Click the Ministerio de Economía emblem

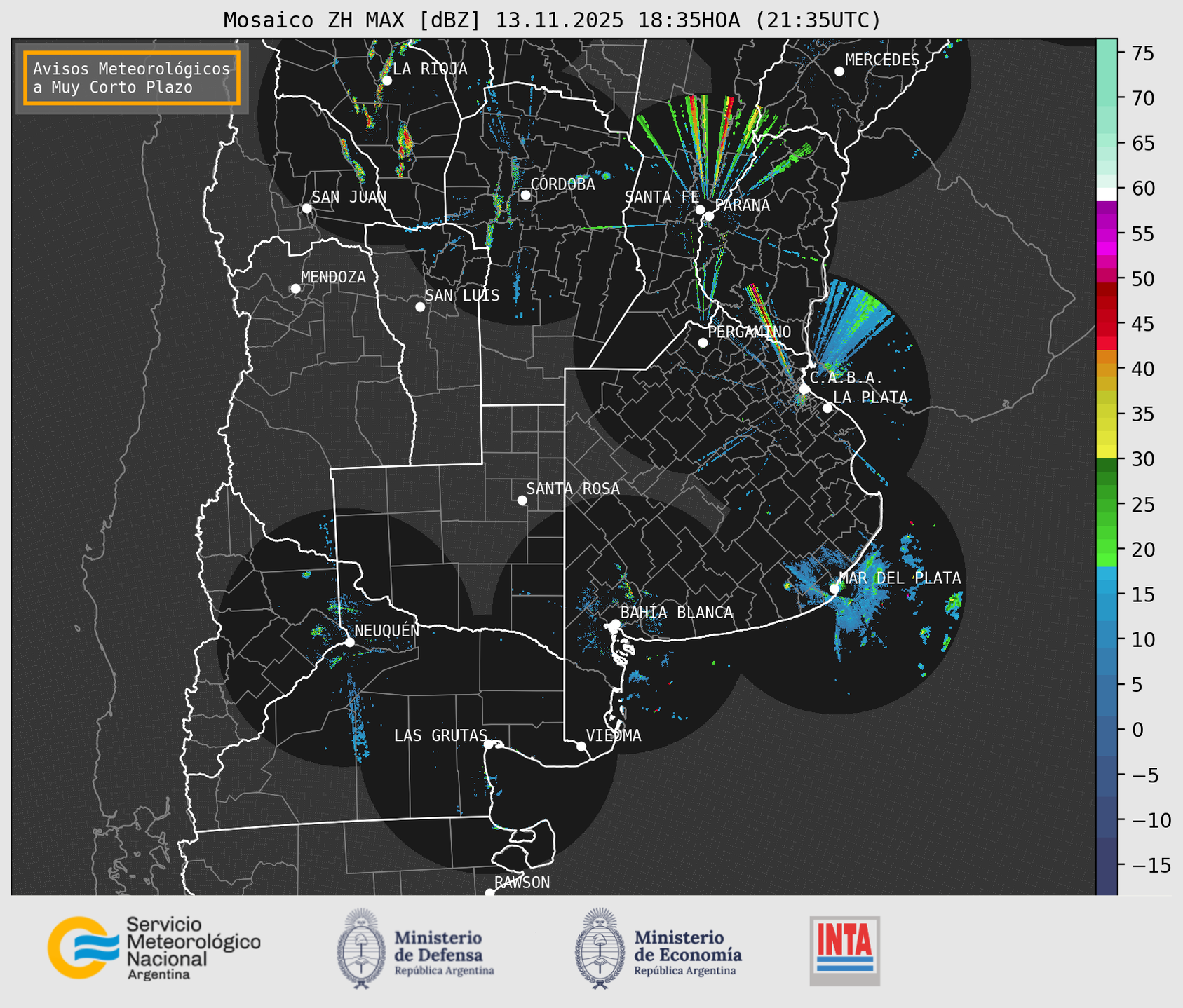pyautogui.click(x=598, y=948)
